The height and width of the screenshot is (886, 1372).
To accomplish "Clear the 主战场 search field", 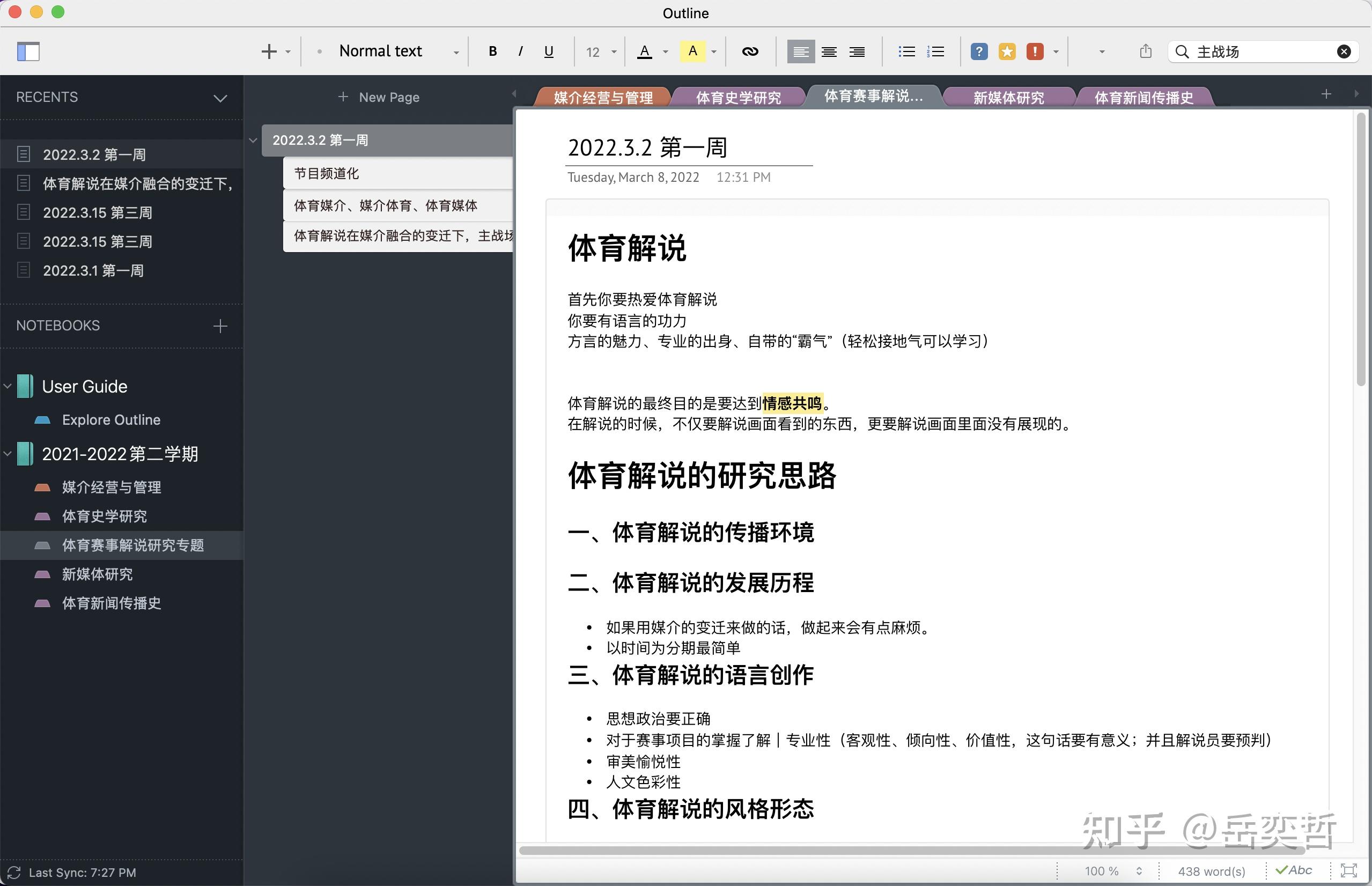I will click(x=1344, y=51).
